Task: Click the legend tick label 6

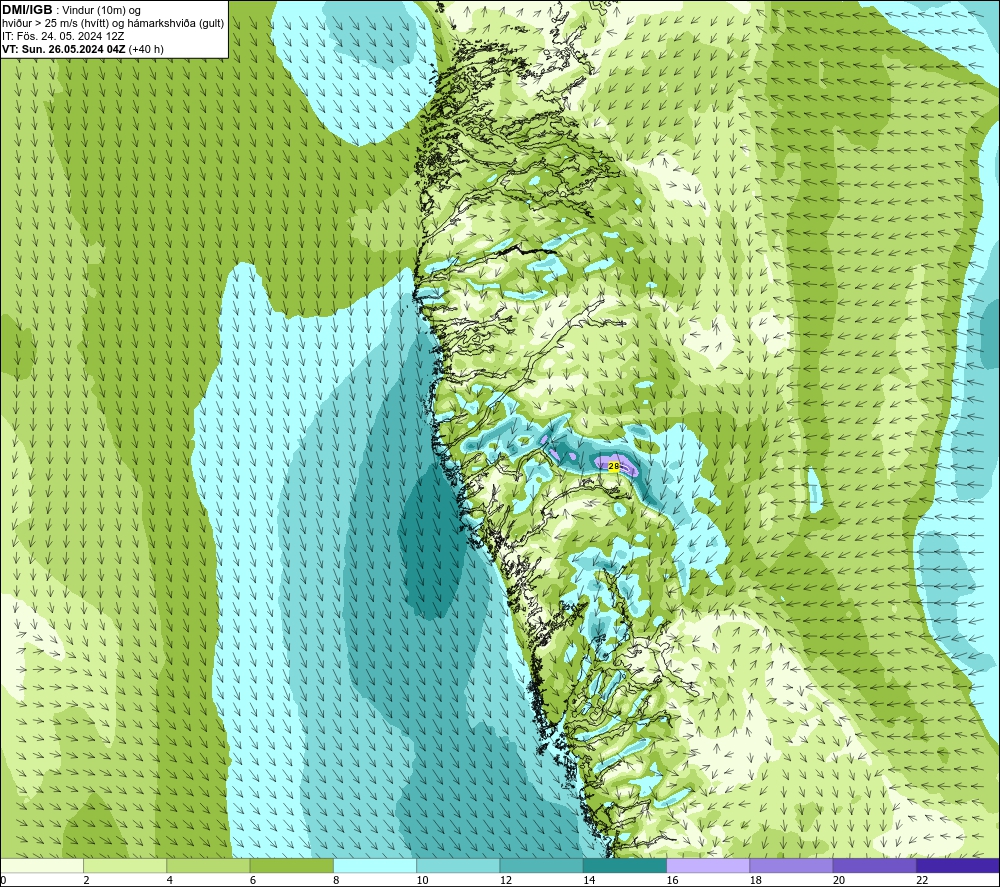Action: [x=253, y=880]
